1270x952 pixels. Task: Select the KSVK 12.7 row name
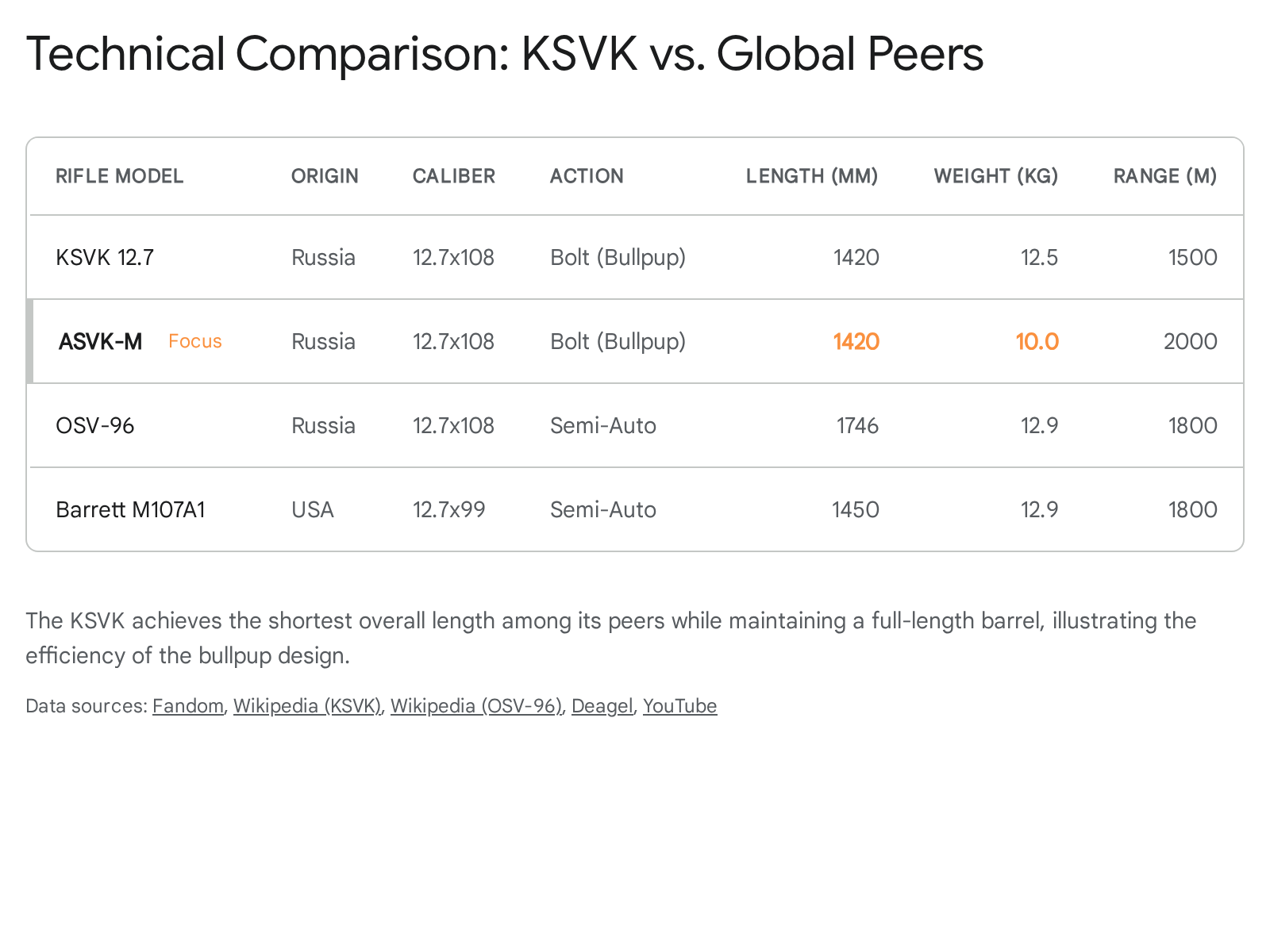point(105,258)
